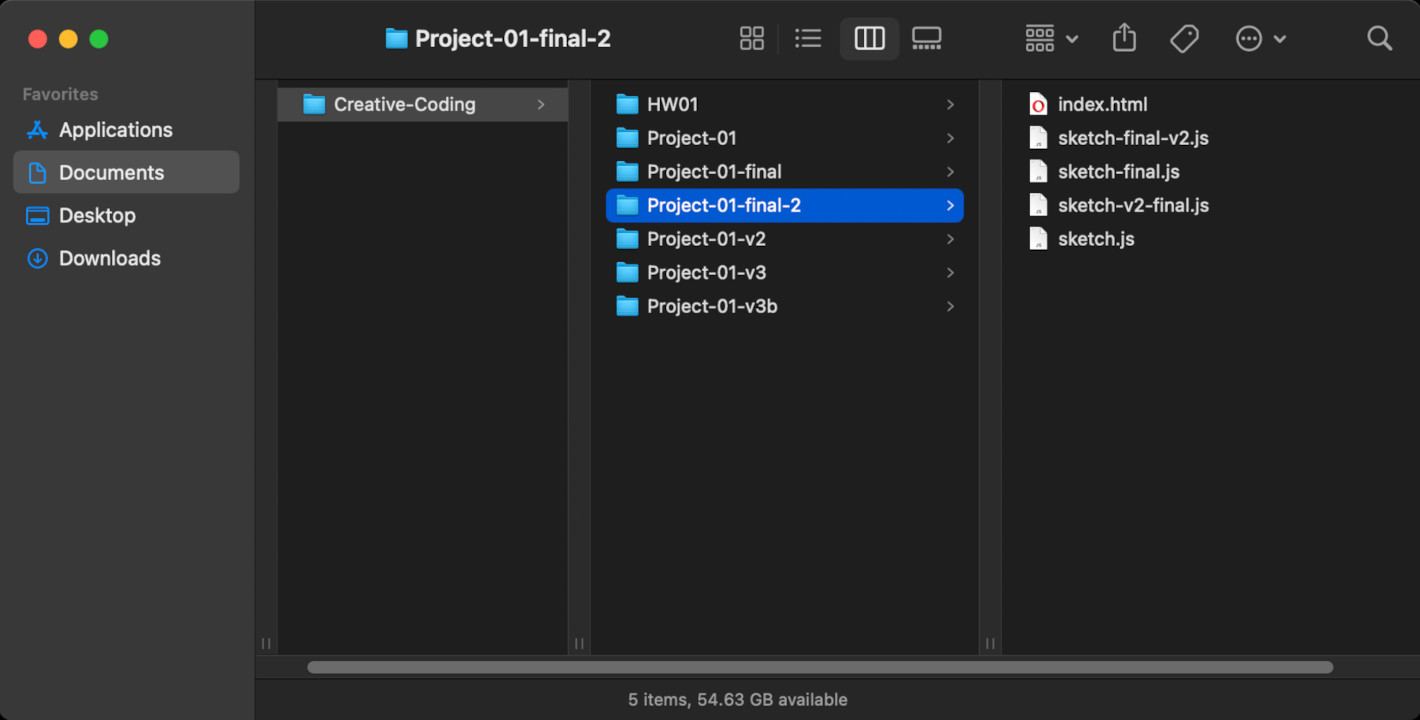1420x720 pixels.
Task: Go to Downloads in the sidebar
Action: coord(109,258)
